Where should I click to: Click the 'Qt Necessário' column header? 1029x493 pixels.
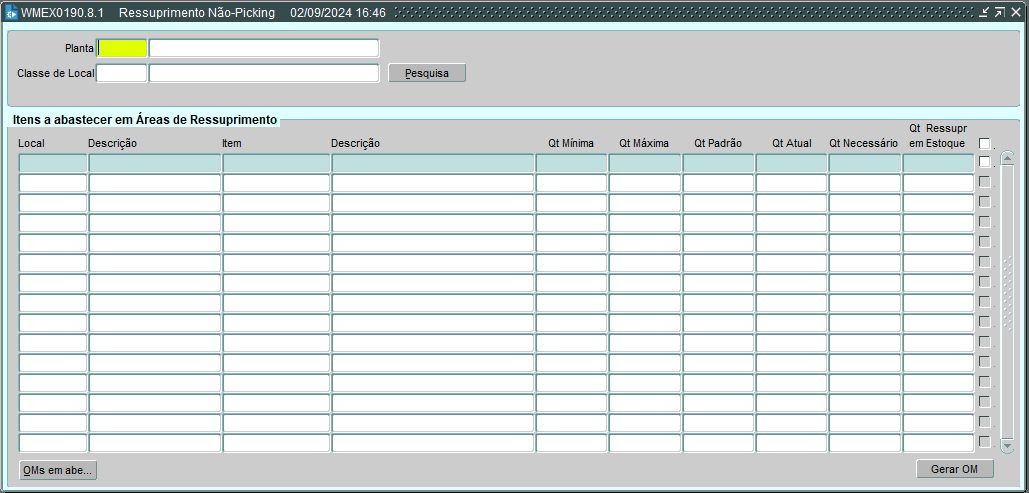[864, 143]
